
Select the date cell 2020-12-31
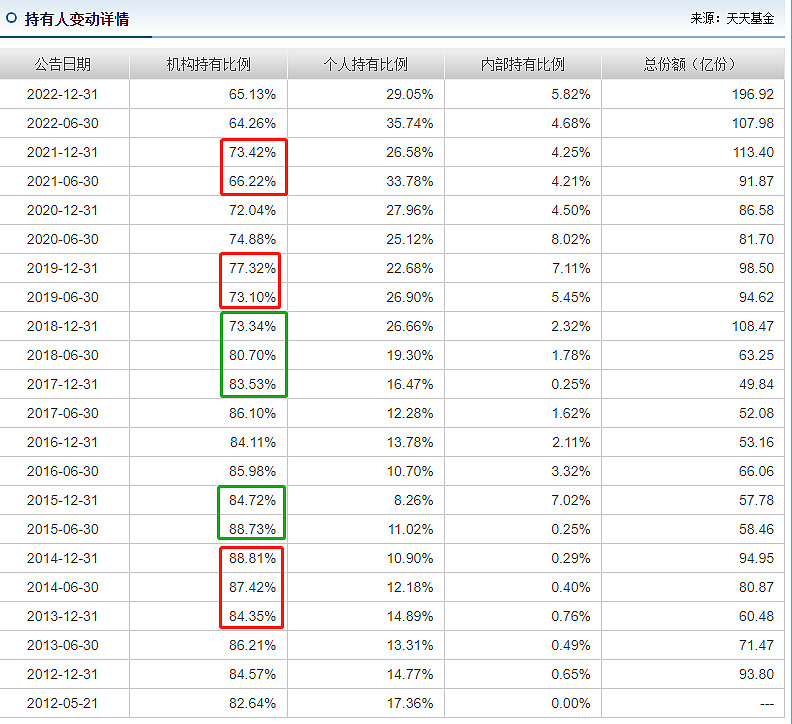coord(63,210)
